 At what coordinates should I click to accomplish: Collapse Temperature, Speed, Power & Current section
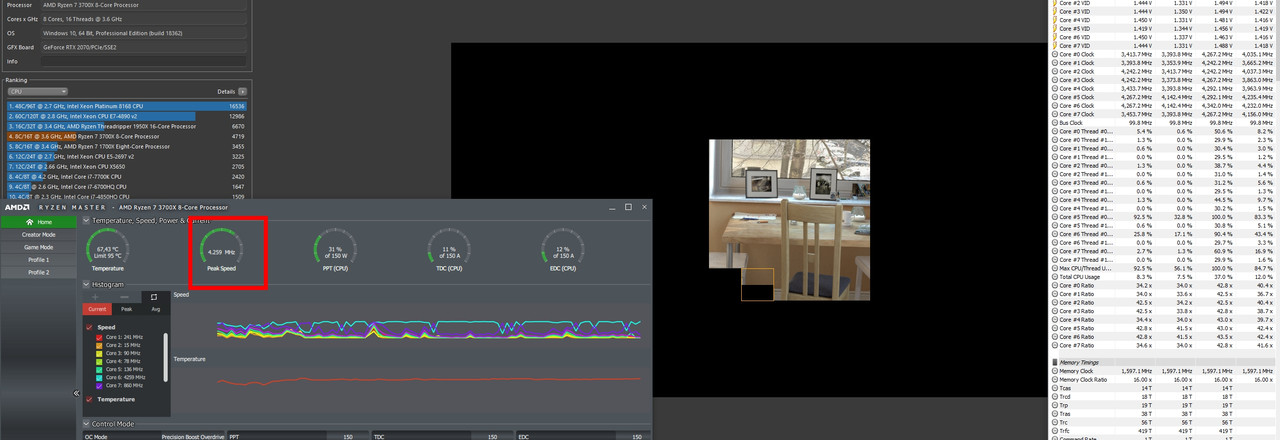pyautogui.click(x=85, y=220)
